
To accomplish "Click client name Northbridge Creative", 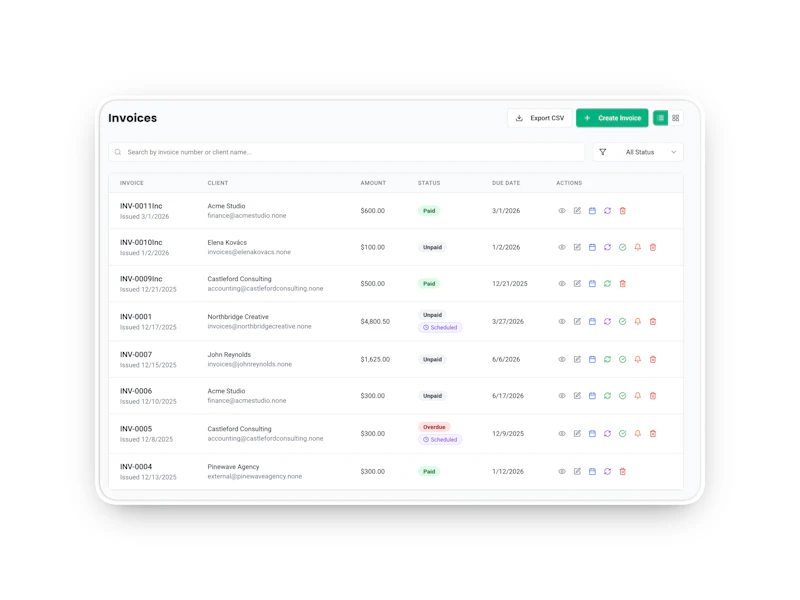I will (x=238, y=317).
